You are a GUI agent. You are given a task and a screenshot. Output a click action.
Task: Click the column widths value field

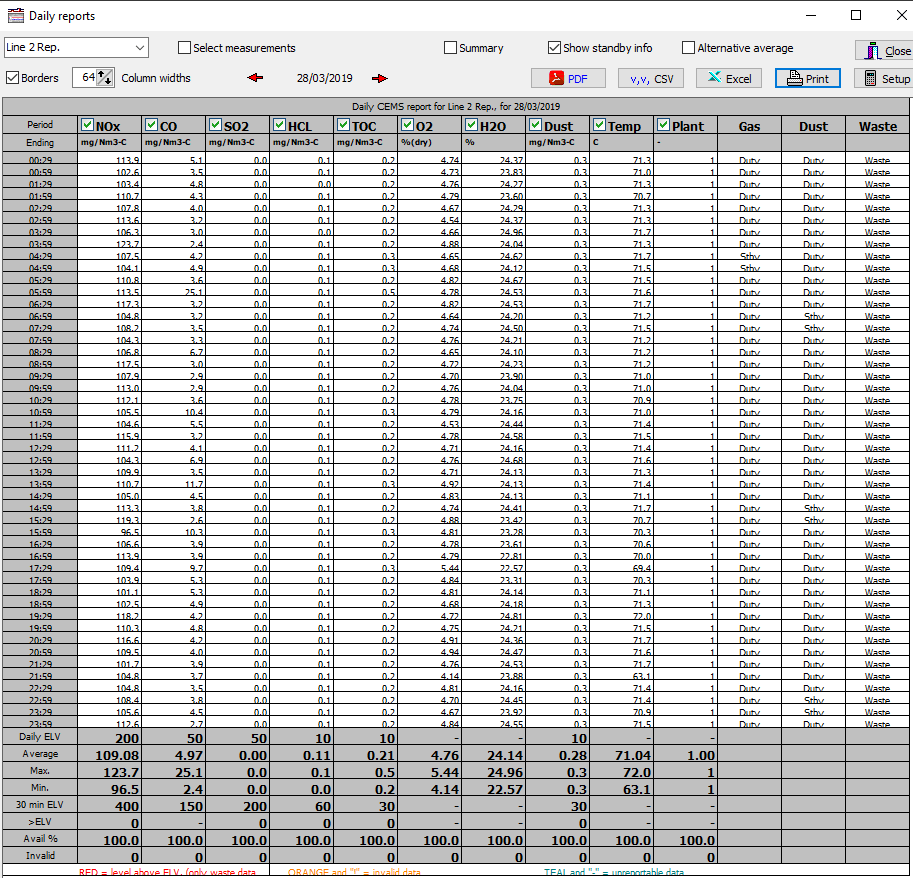pos(86,78)
